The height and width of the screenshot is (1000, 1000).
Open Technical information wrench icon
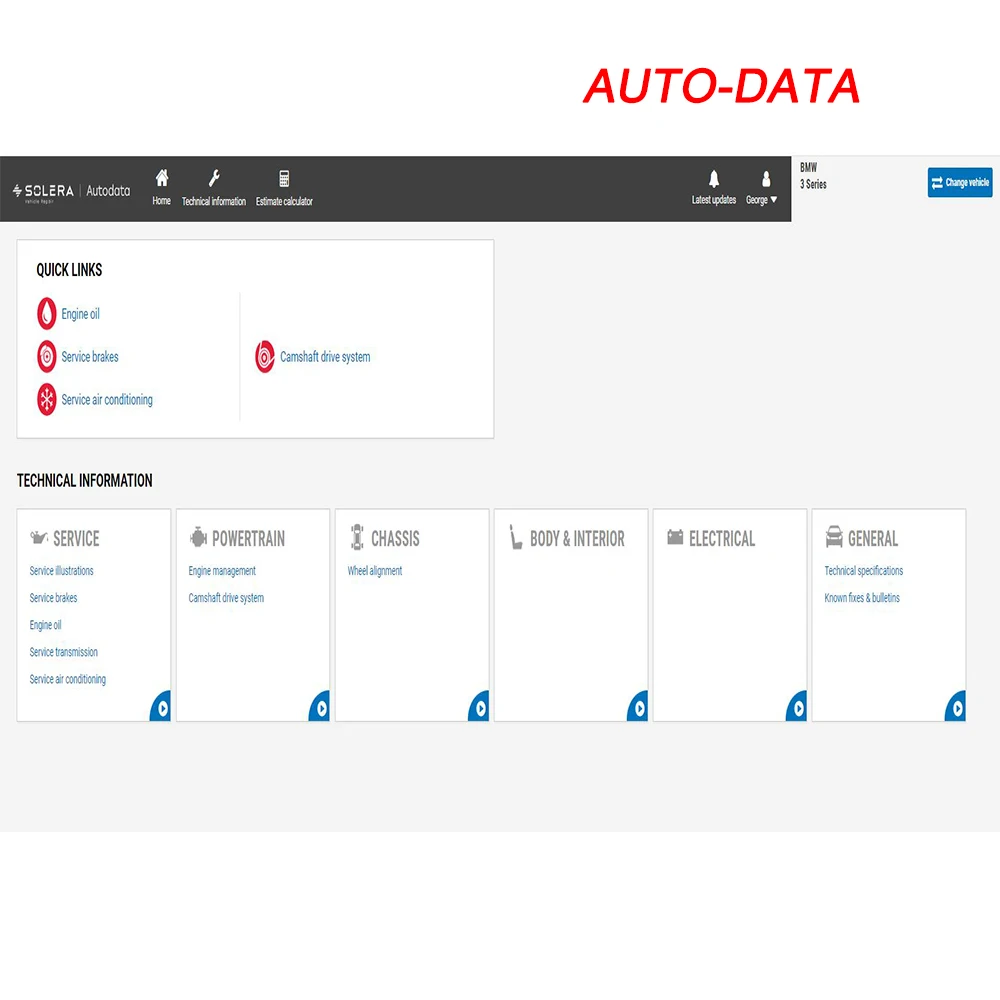pyautogui.click(x=214, y=178)
